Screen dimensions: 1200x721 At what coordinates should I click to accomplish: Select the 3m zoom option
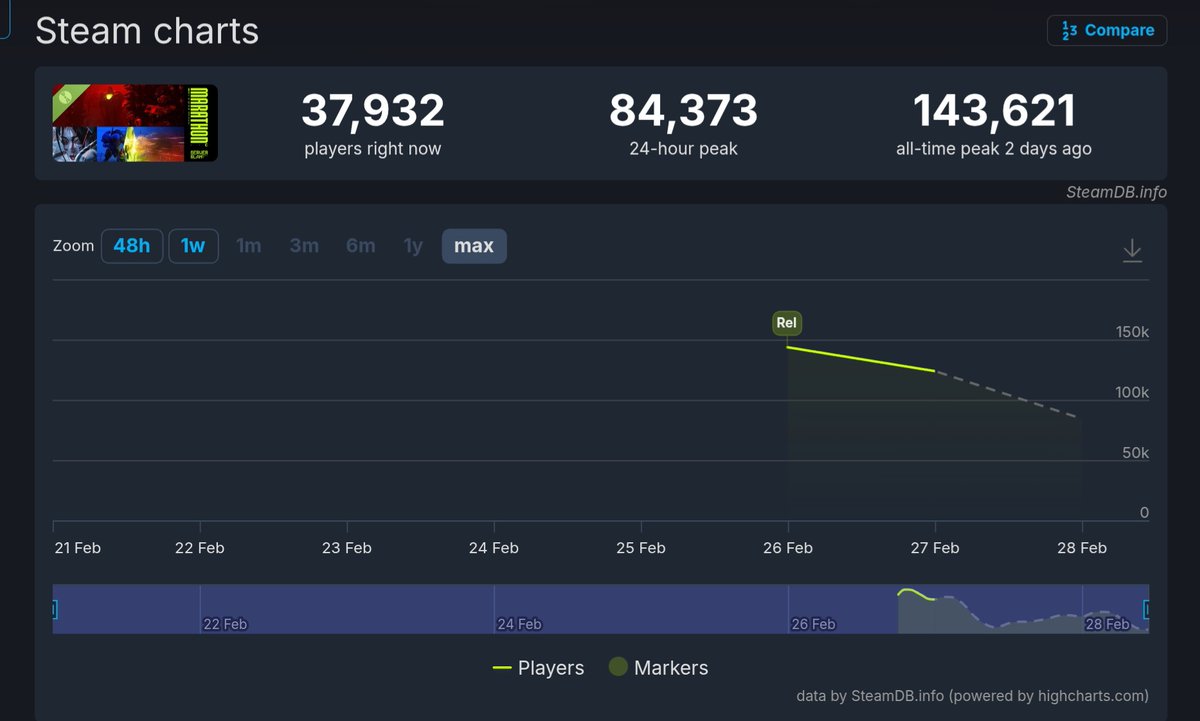pos(304,246)
